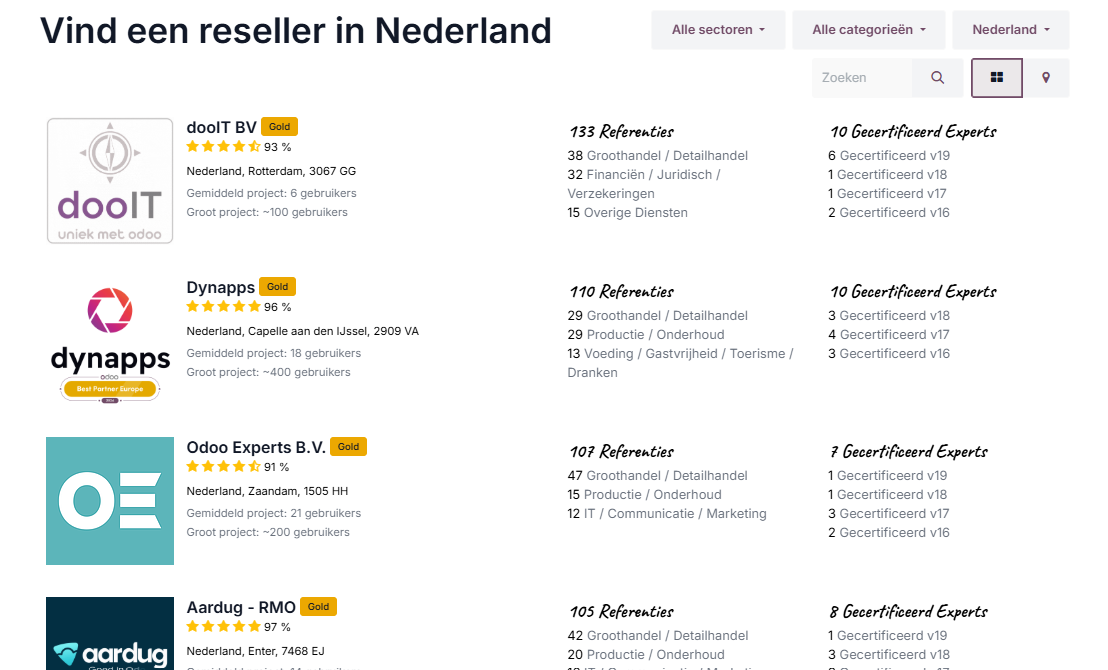1108x670 pixels.
Task: Switch to map view with pin icon
Action: (1046, 78)
